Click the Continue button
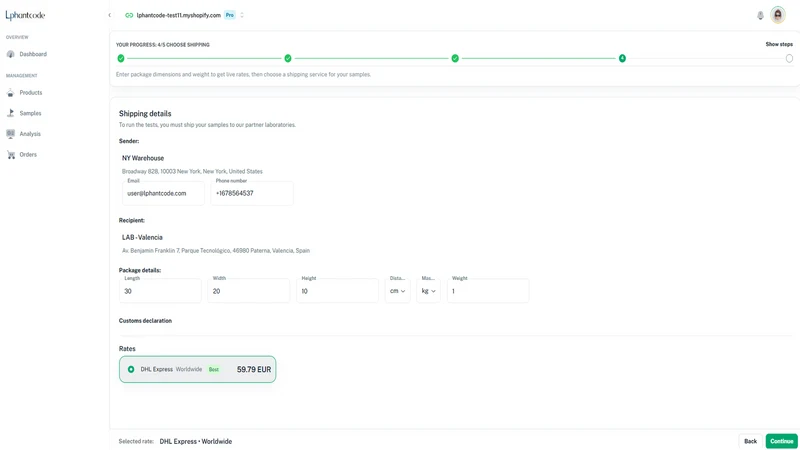The width and height of the screenshot is (800, 450). [782, 441]
